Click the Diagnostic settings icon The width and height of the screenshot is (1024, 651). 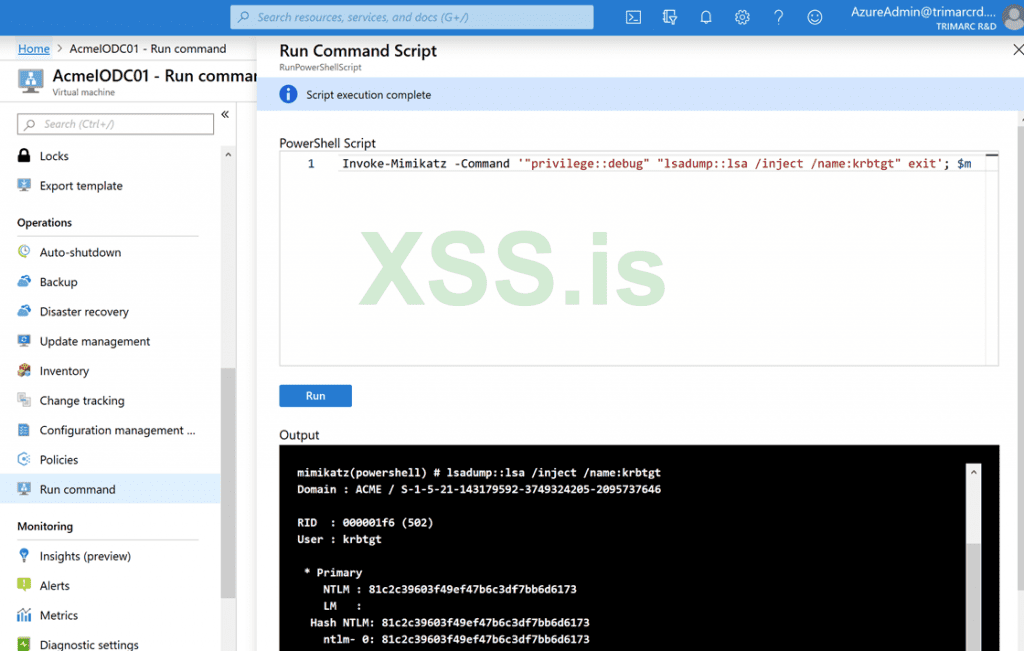(24, 644)
